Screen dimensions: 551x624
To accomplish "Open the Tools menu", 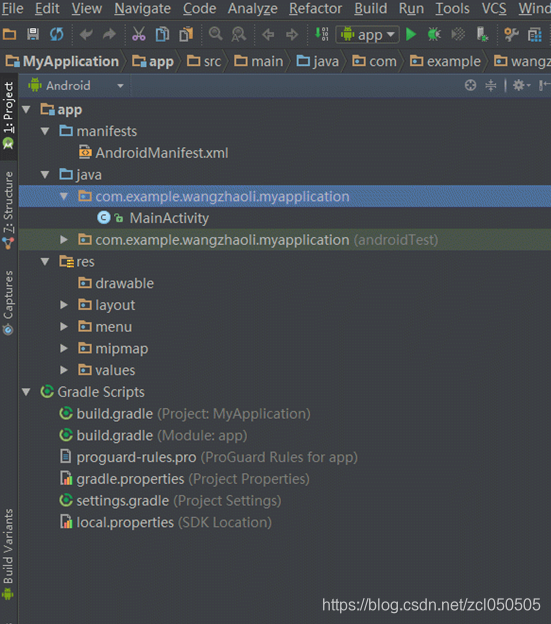I will click(x=452, y=8).
